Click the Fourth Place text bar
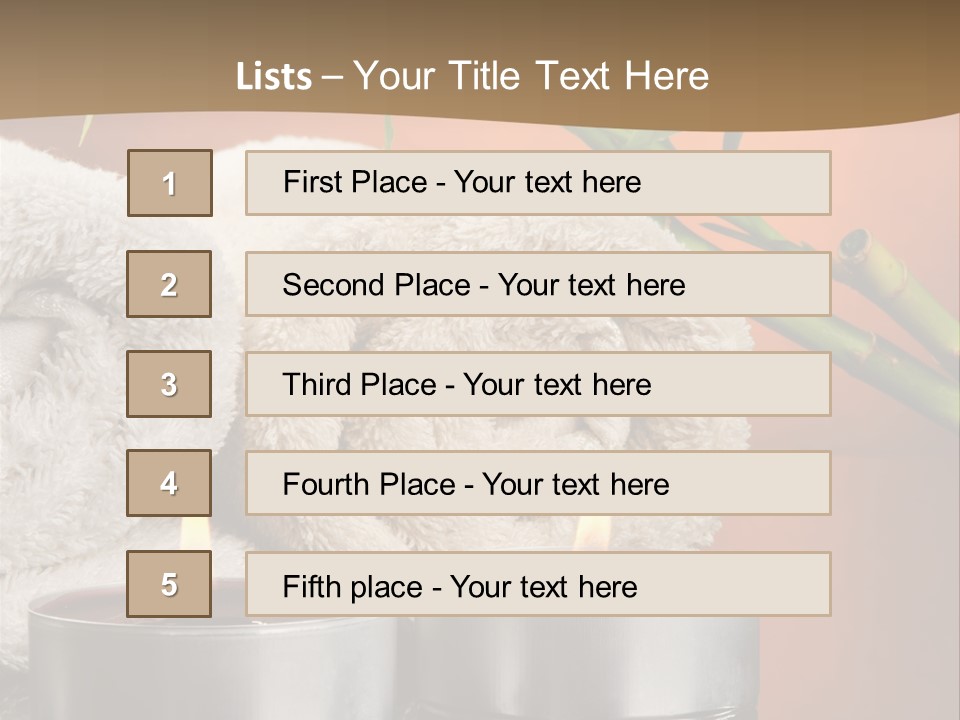This screenshot has width=960, height=720. click(538, 483)
